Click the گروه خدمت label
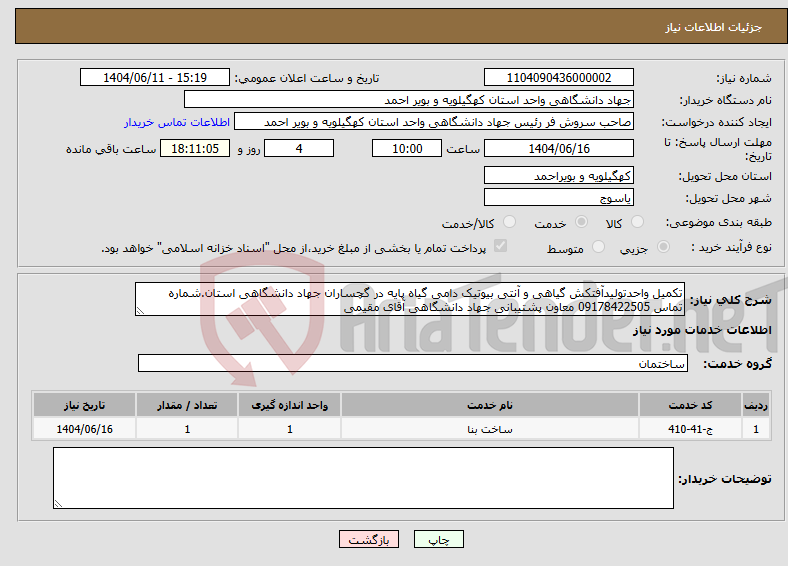The image size is (788, 566). pyautogui.click(x=737, y=363)
